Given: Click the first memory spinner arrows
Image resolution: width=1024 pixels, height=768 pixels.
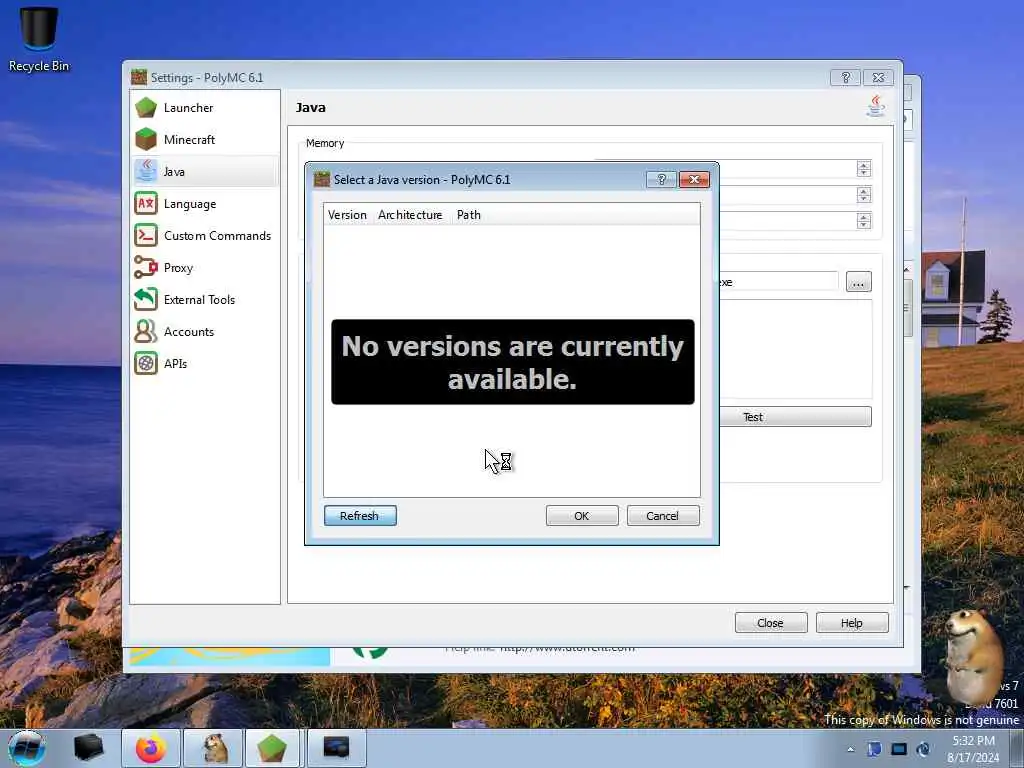Looking at the screenshot, I should (x=863, y=168).
